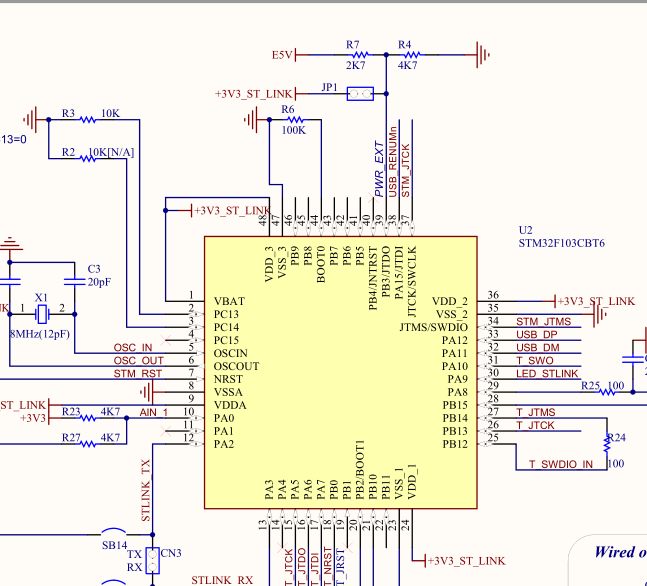The height and width of the screenshot is (586, 647).
Task: Click the LED_STLINK net label
Action: 547,374
